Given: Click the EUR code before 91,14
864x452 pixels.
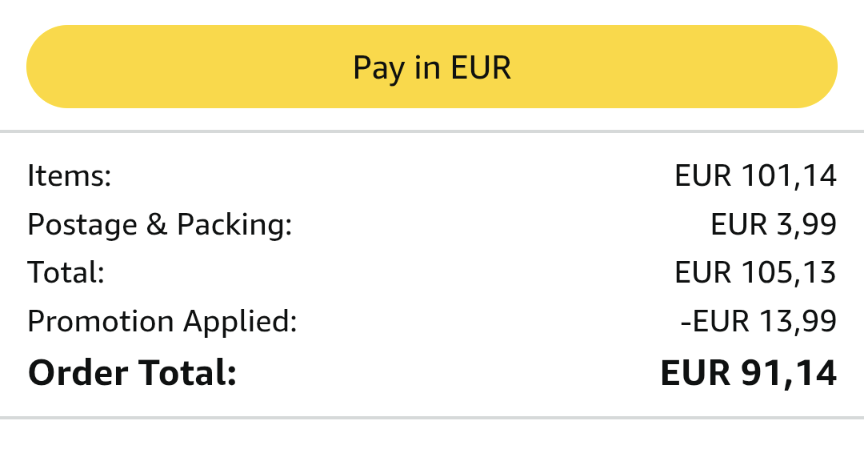Looking at the screenshot, I should pyautogui.click(x=695, y=373).
